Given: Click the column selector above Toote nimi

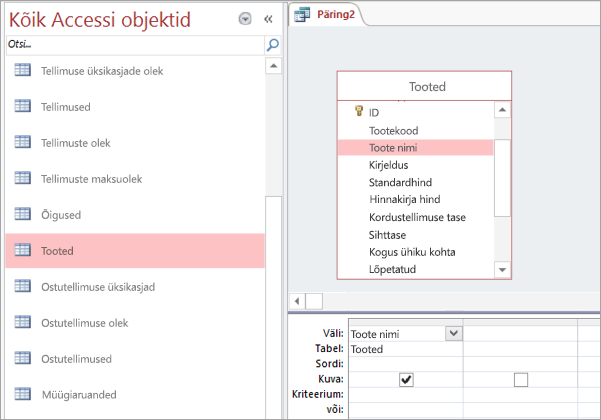Looking at the screenshot, I should click(406, 322).
